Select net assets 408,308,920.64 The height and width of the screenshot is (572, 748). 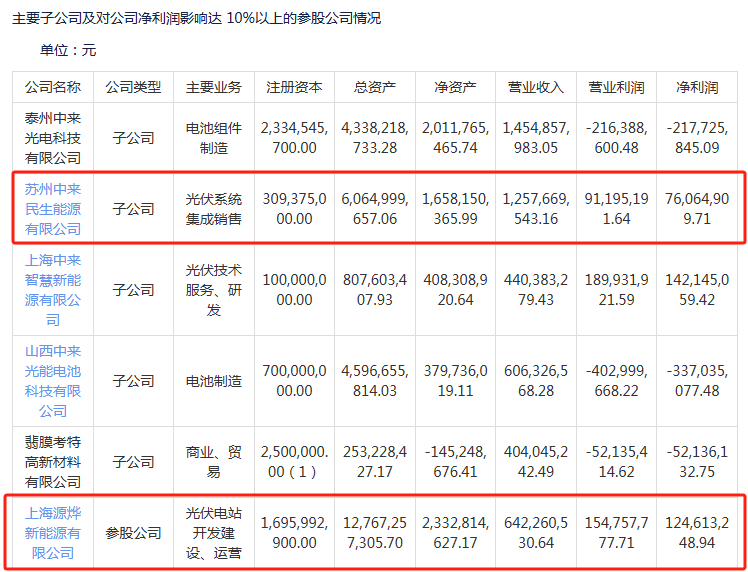pyautogui.click(x=456, y=290)
